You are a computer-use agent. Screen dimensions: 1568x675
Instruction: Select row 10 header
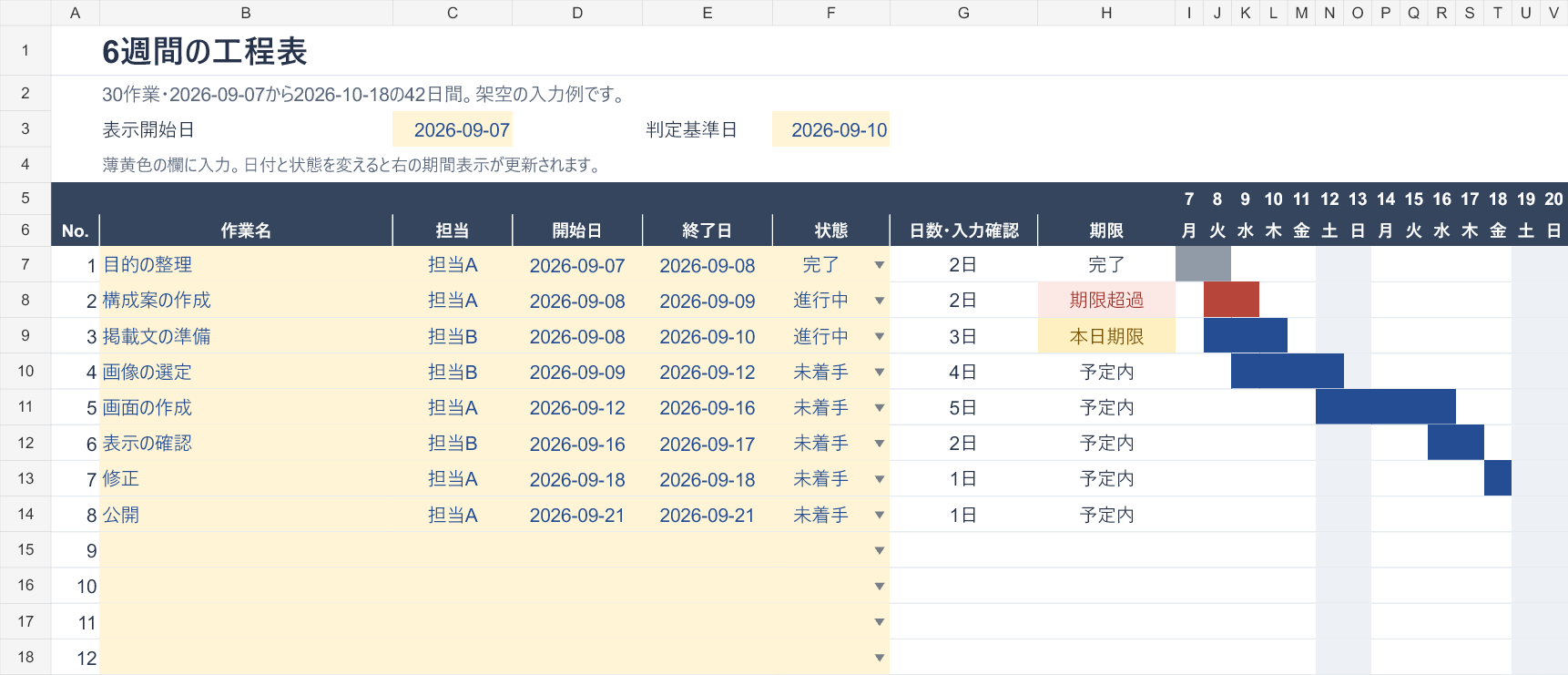(25, 372)
